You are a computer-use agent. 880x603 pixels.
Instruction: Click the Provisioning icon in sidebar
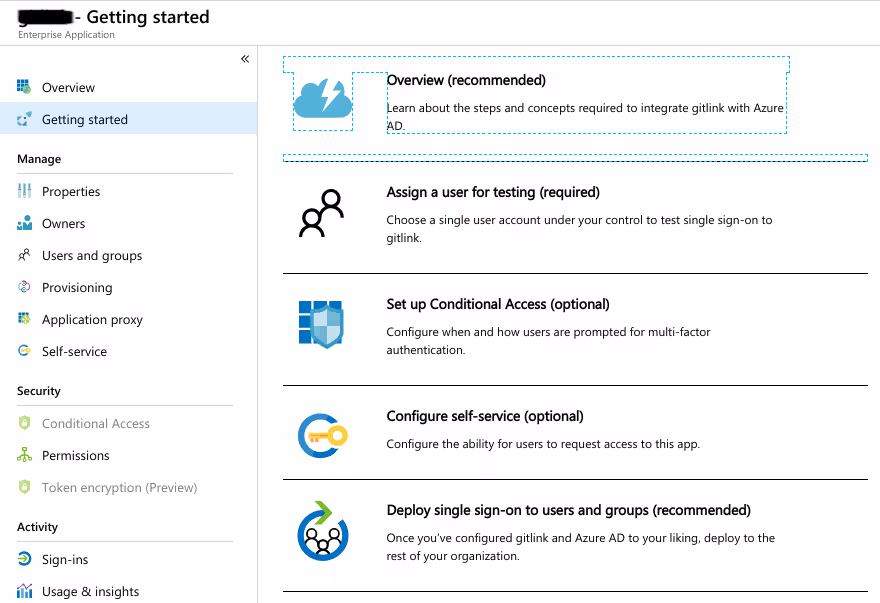click(25, 288)
